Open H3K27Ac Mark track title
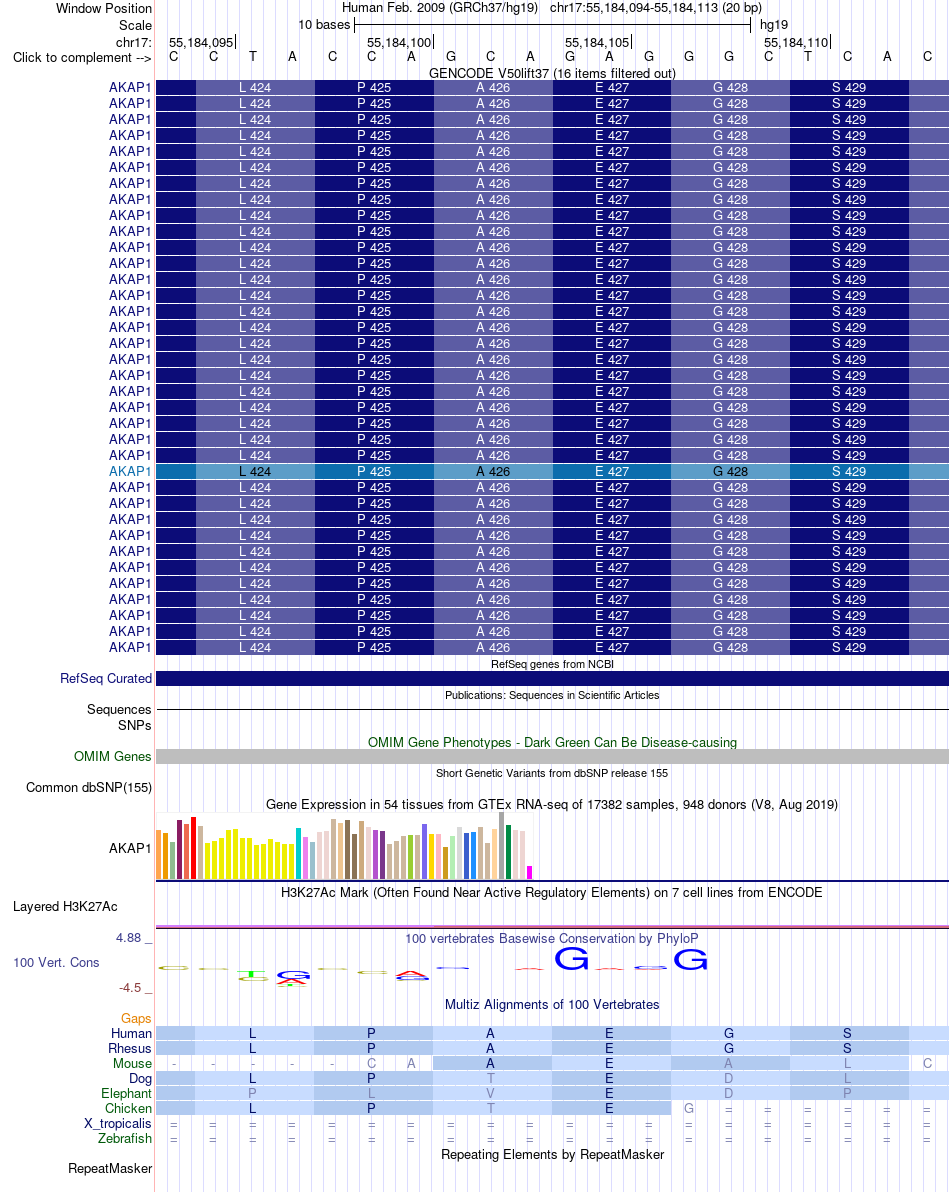This screenshot has height=1192, width=950. (552, 892)
